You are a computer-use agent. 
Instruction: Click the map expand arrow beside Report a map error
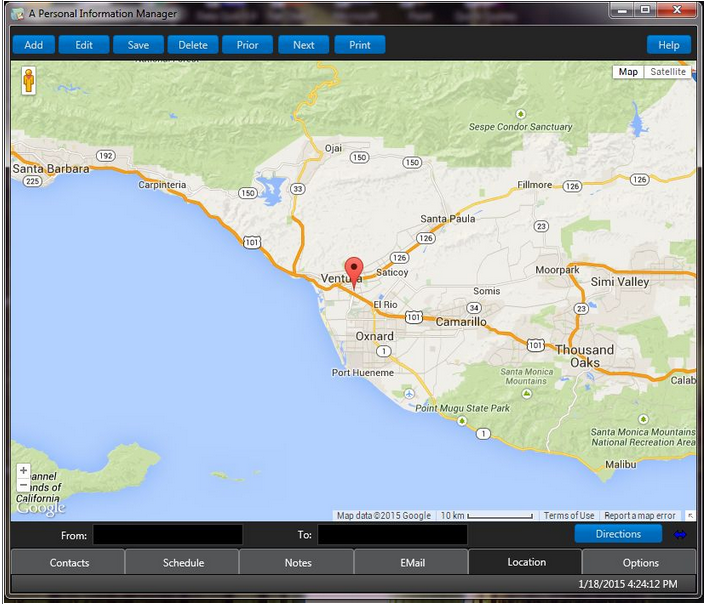coord(691,515)
